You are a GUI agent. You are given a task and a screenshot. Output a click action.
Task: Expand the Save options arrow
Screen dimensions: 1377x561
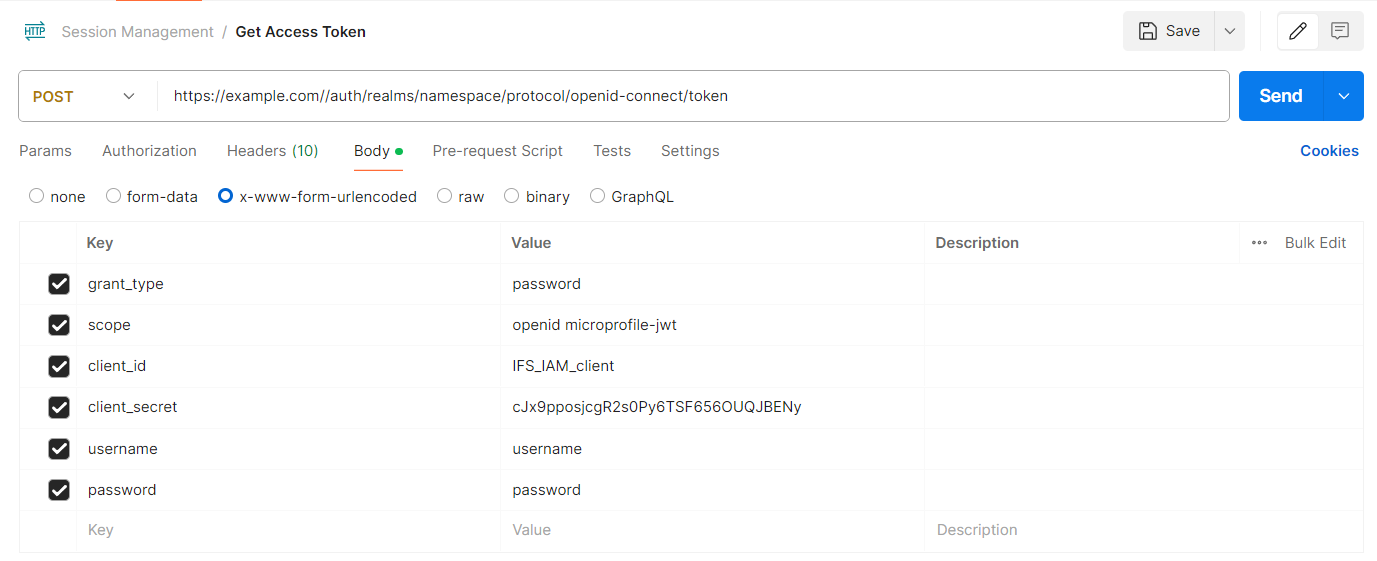click(x=1229, y=31)
